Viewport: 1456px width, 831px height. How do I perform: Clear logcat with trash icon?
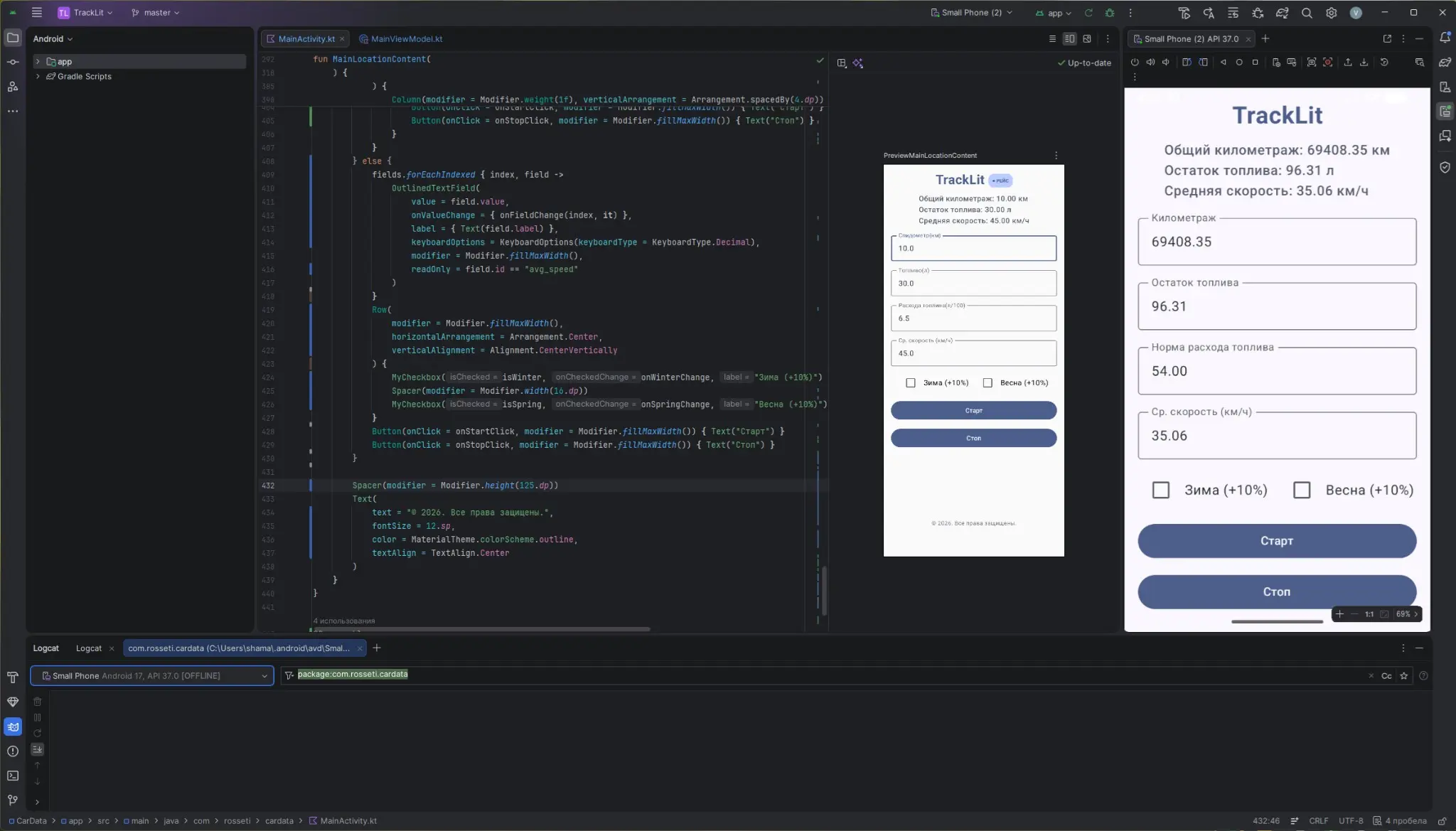[37, 702]
